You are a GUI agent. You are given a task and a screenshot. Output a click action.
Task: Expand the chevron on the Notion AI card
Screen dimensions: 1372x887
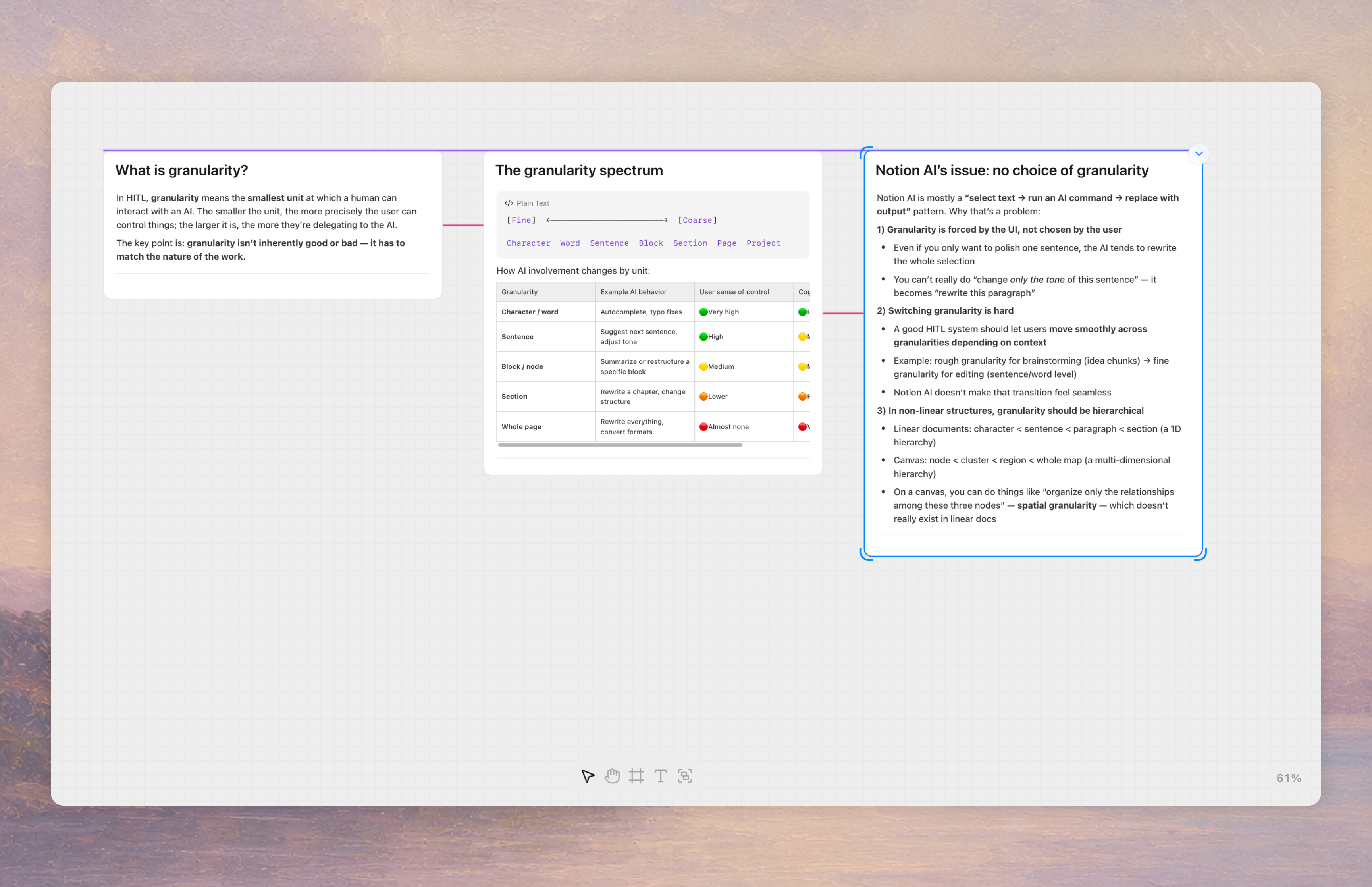pyautogui.click(x=1199, y=154)
